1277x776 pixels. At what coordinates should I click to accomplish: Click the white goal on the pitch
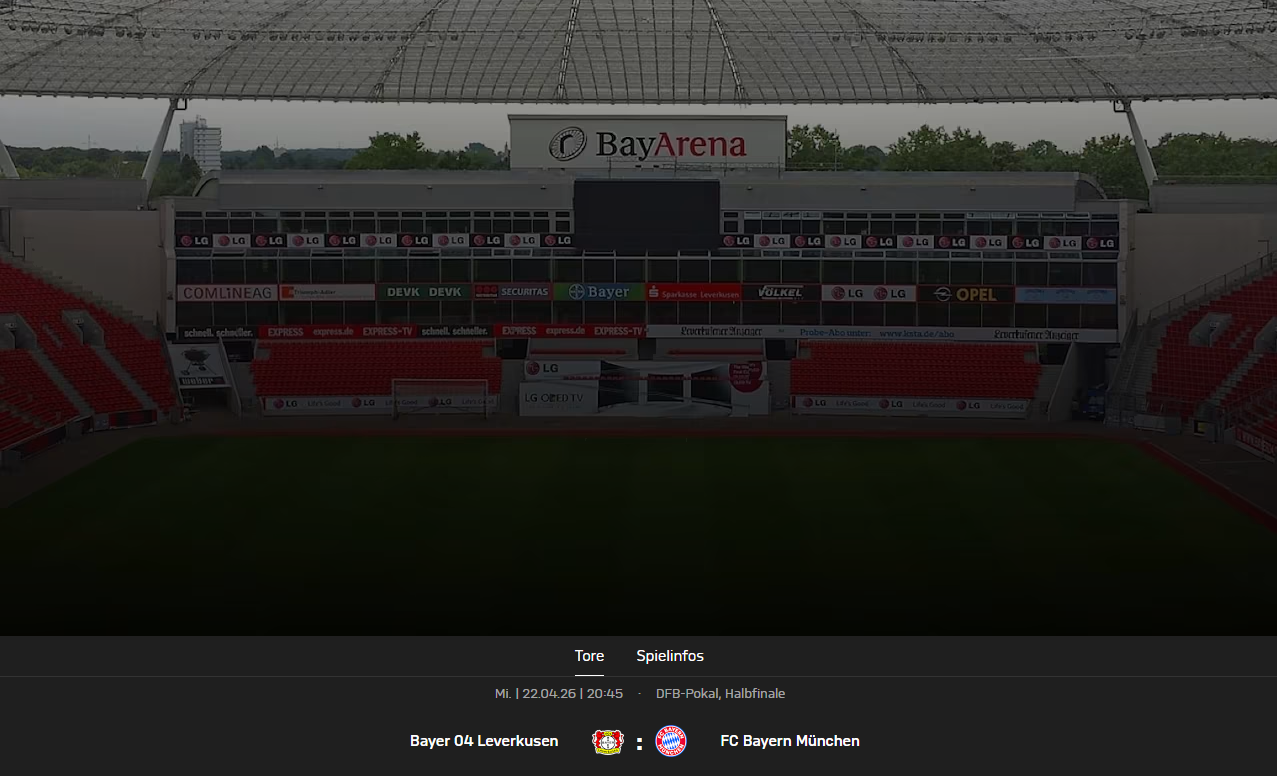point(440,397)
